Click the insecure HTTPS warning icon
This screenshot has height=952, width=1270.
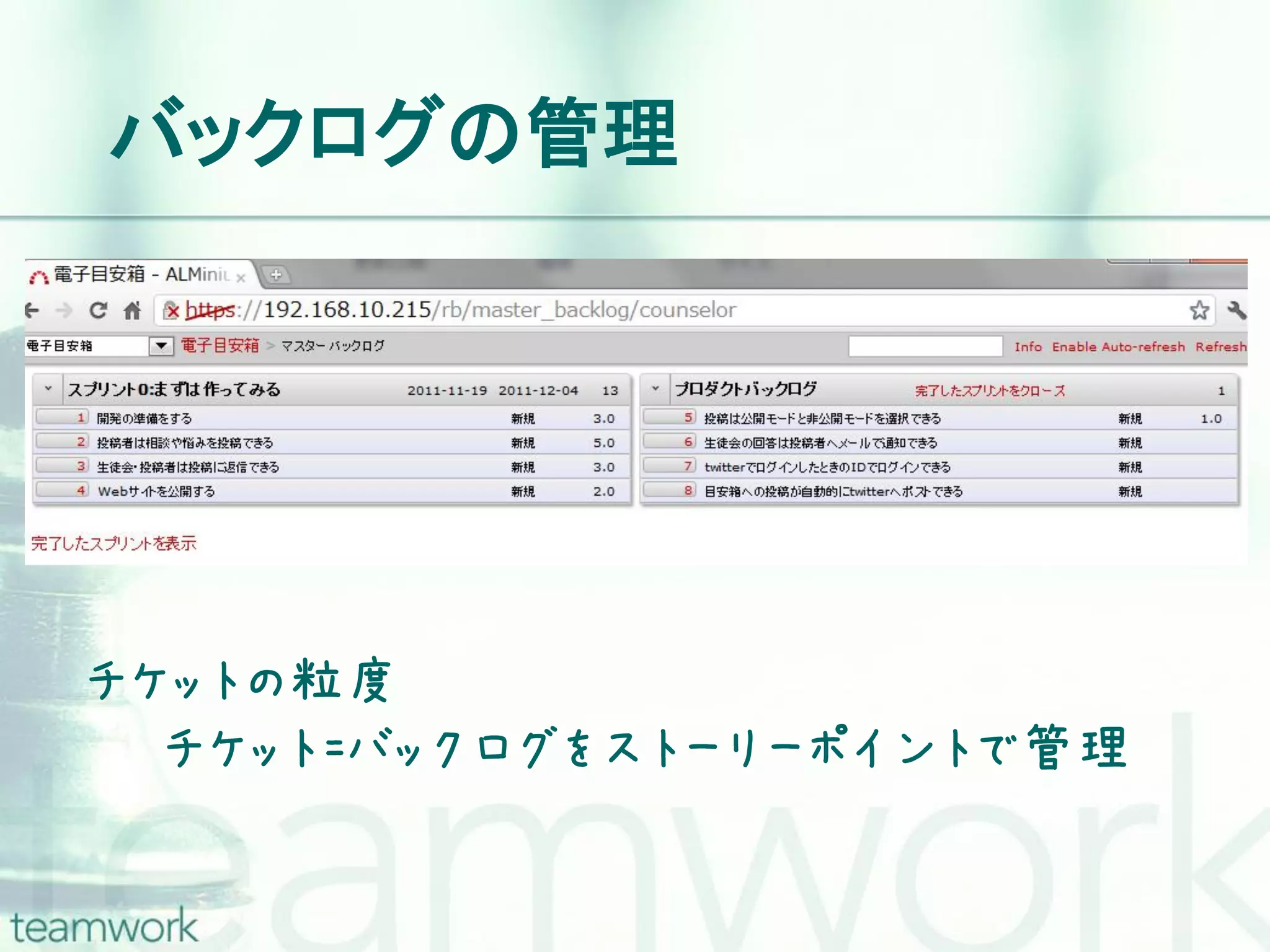[172, 311]
